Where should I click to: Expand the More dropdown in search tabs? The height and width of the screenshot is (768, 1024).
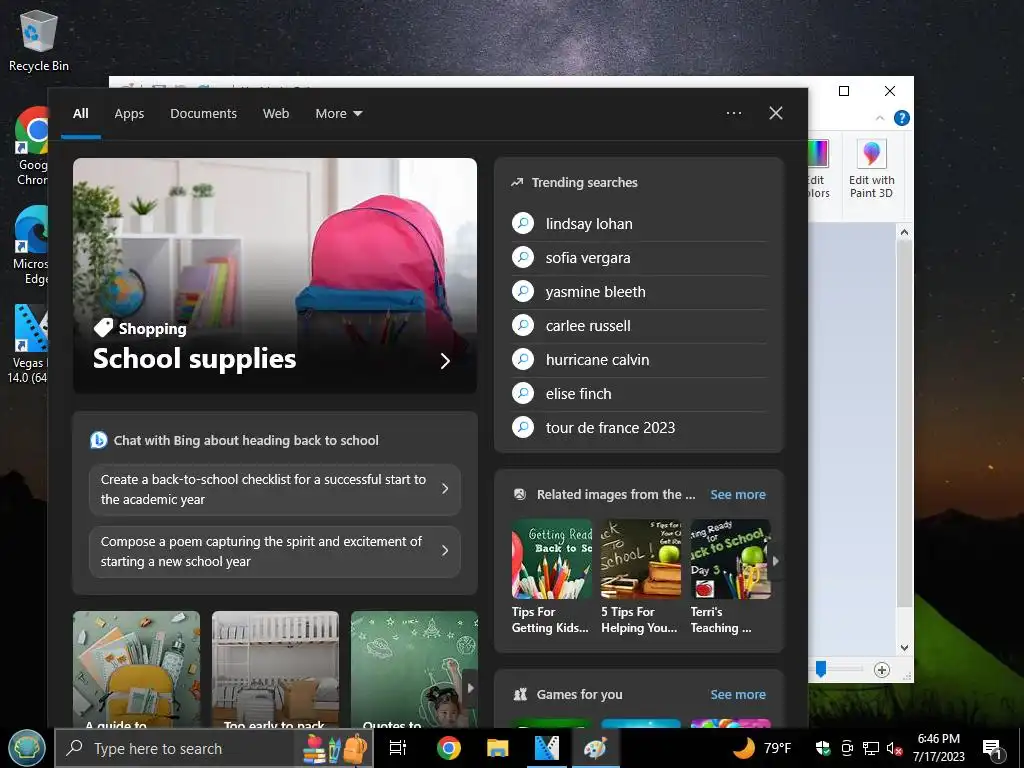pyautogui.click(x=338, y=114)
